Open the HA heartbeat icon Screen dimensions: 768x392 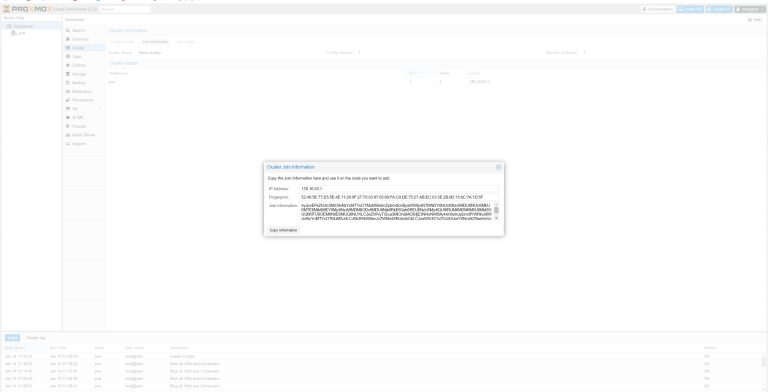68,109
